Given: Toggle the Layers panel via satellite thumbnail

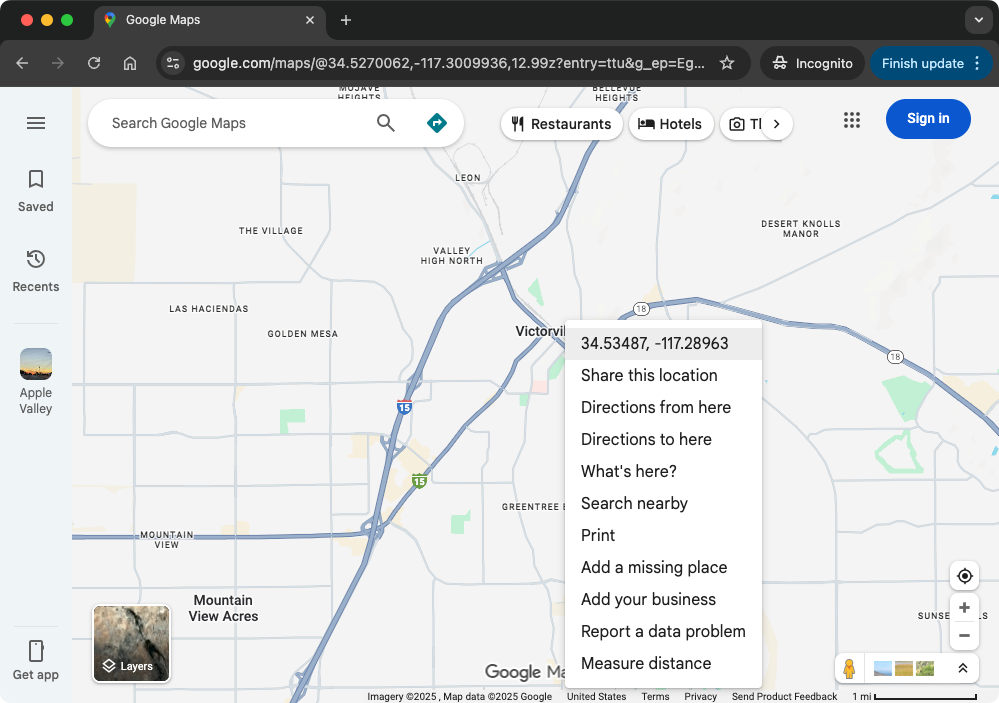Looking at the screenshot, I should [131, 643].
